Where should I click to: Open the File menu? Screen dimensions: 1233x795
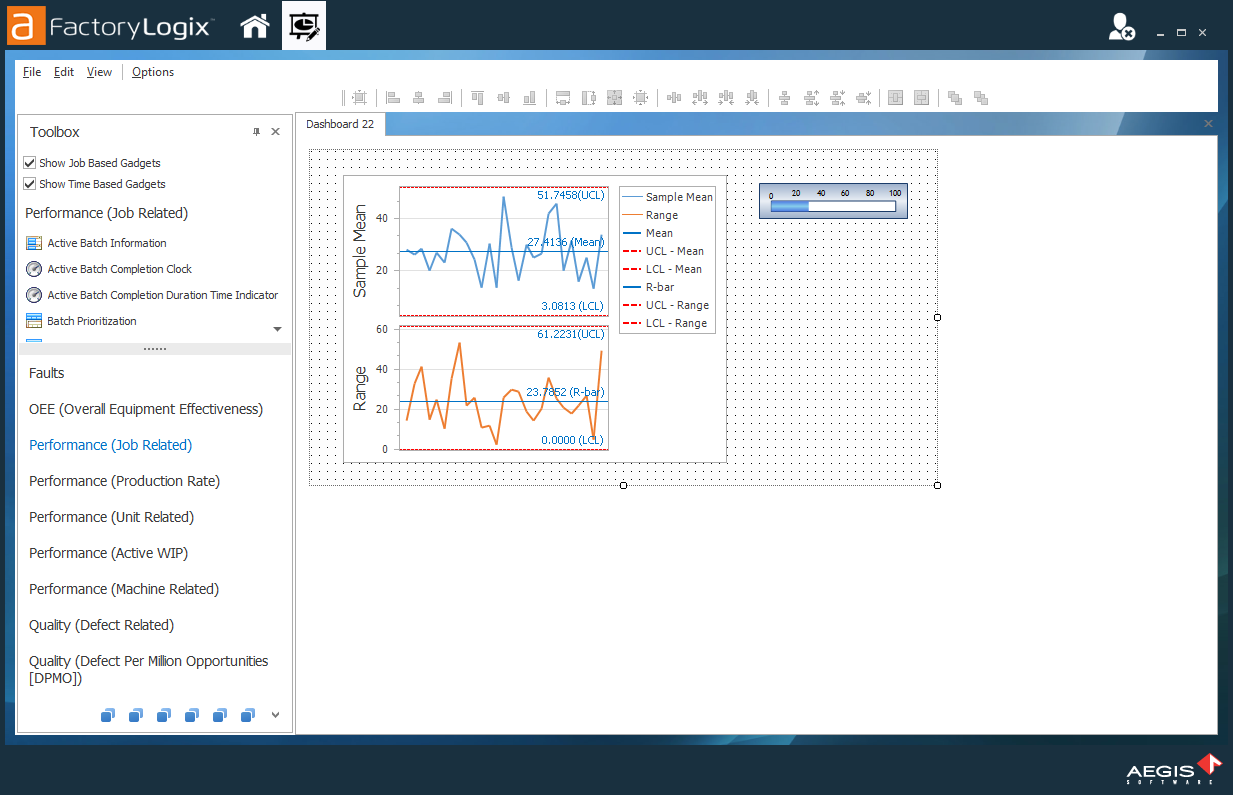point(32,72)
